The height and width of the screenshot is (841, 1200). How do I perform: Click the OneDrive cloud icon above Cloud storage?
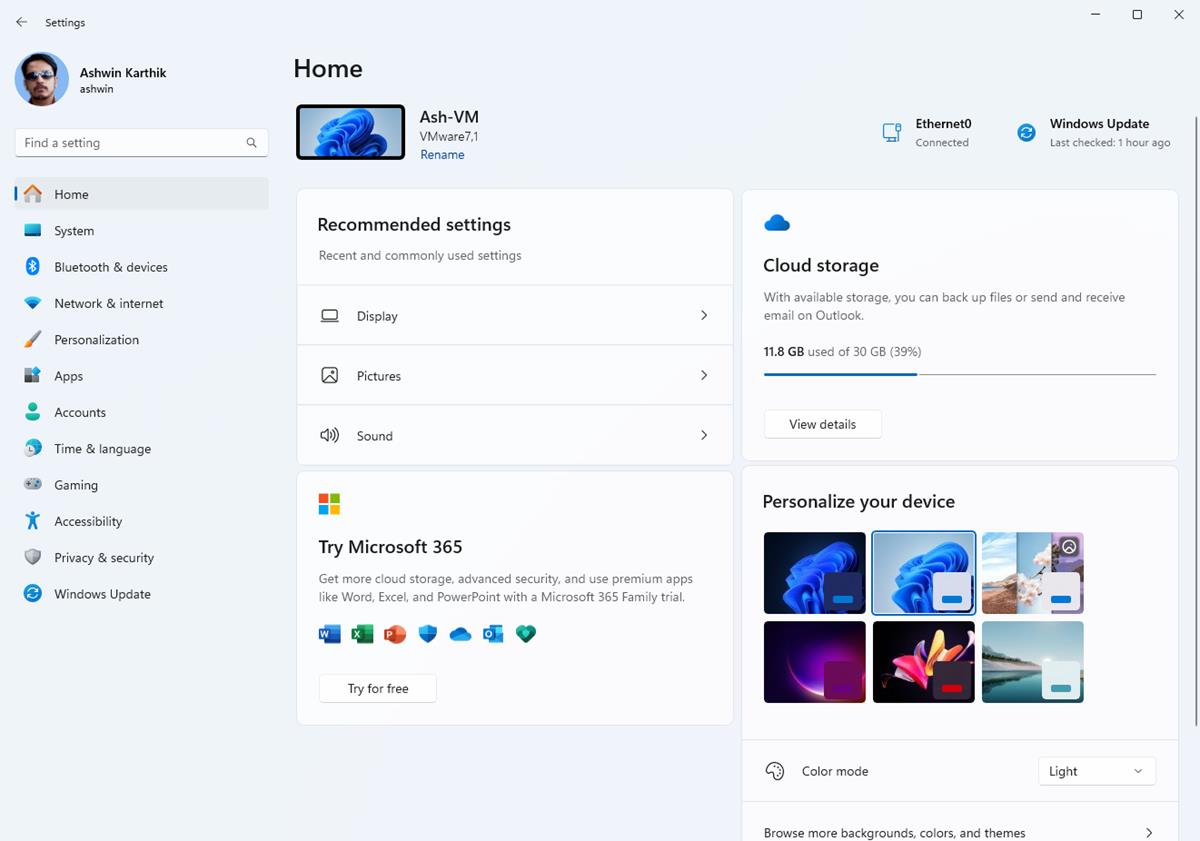[777, 222]
